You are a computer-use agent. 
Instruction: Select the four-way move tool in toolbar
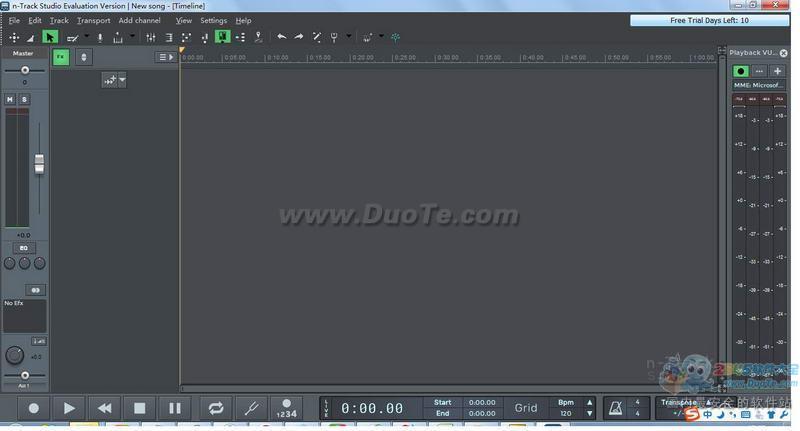(14, 37)
